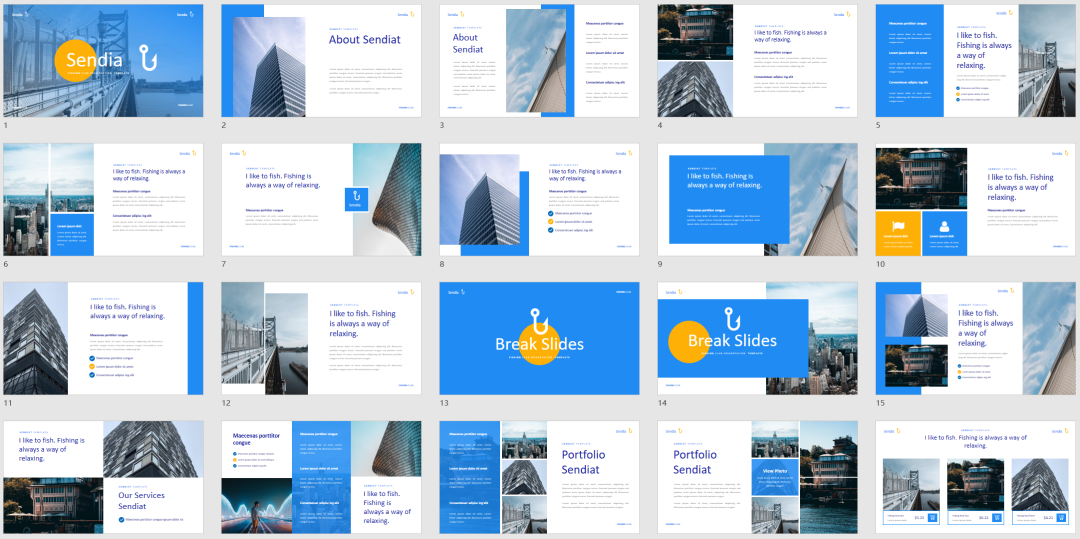
Task: Select slide 20 with three product cards
Action: (975, 477)
